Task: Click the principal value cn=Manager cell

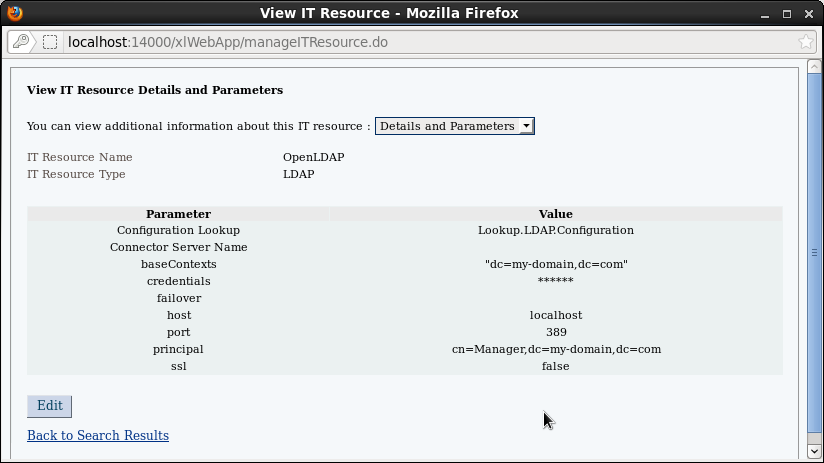Action: [556, 349]
